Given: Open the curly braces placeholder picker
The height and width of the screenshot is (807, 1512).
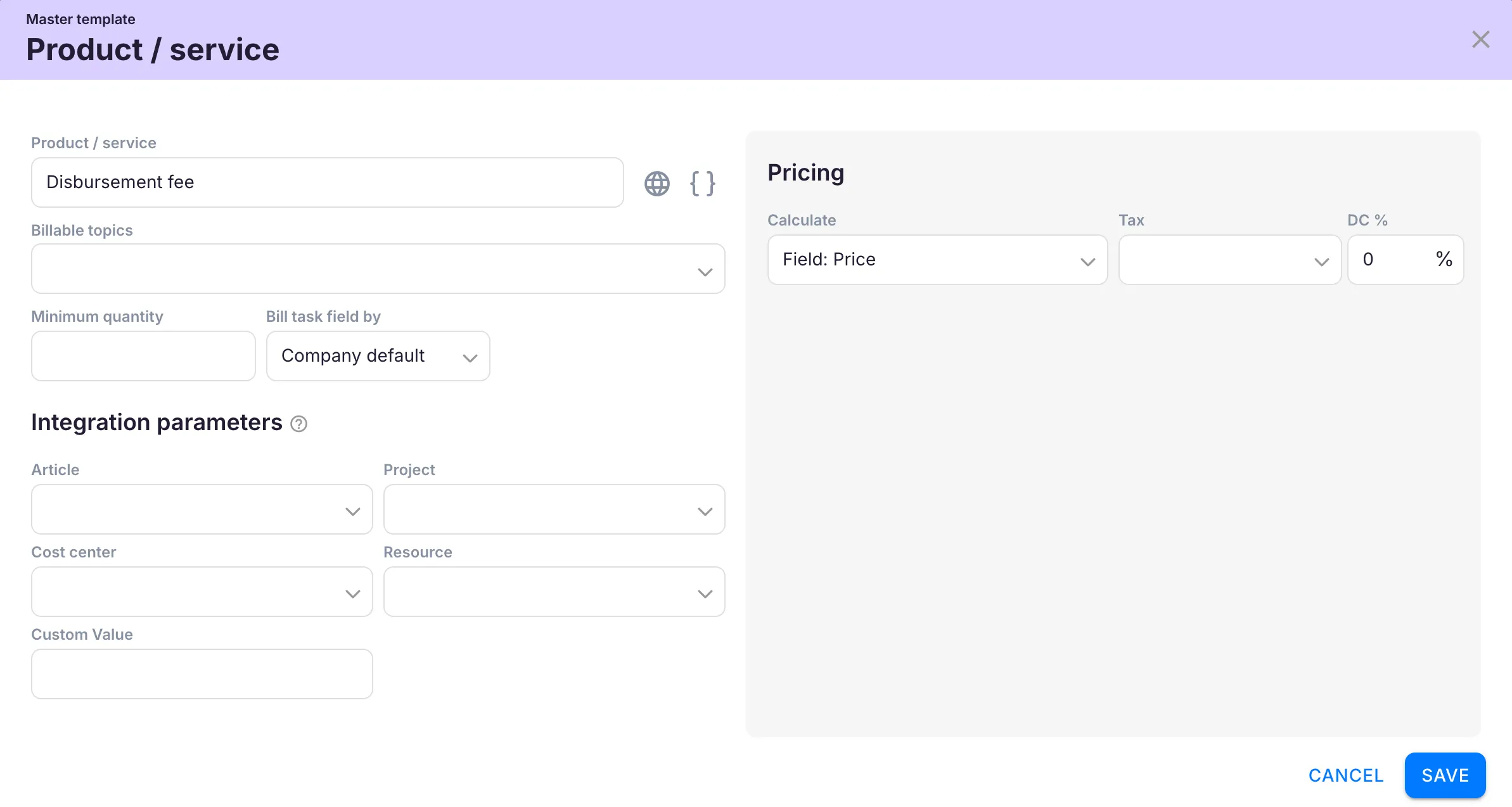Looking at the screenshot, I should (702, 184).
